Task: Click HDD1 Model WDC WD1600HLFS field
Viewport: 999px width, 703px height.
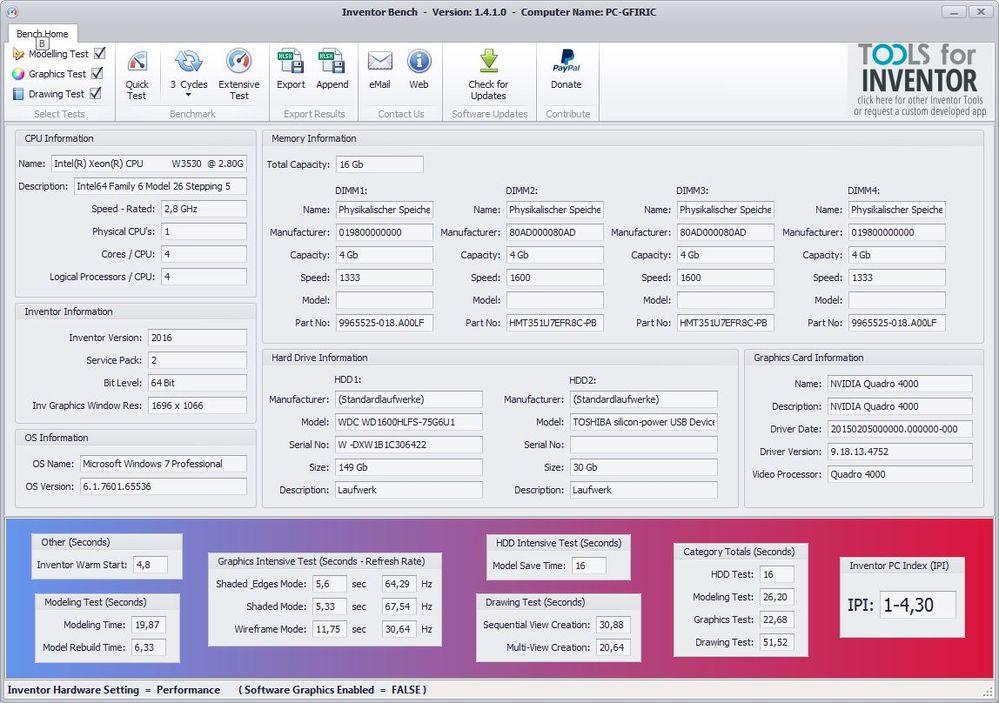Action: click(409, 422)
